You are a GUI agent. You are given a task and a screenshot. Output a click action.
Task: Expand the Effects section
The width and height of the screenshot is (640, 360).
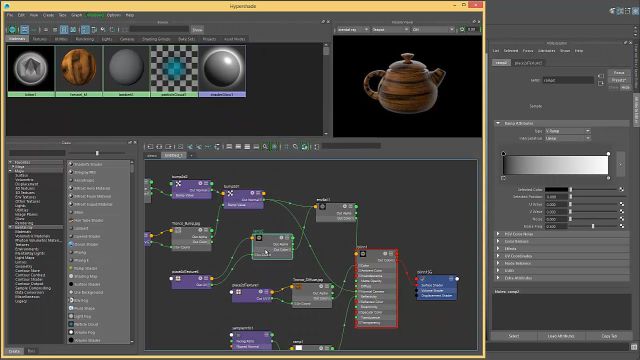[x=498, y=249]
